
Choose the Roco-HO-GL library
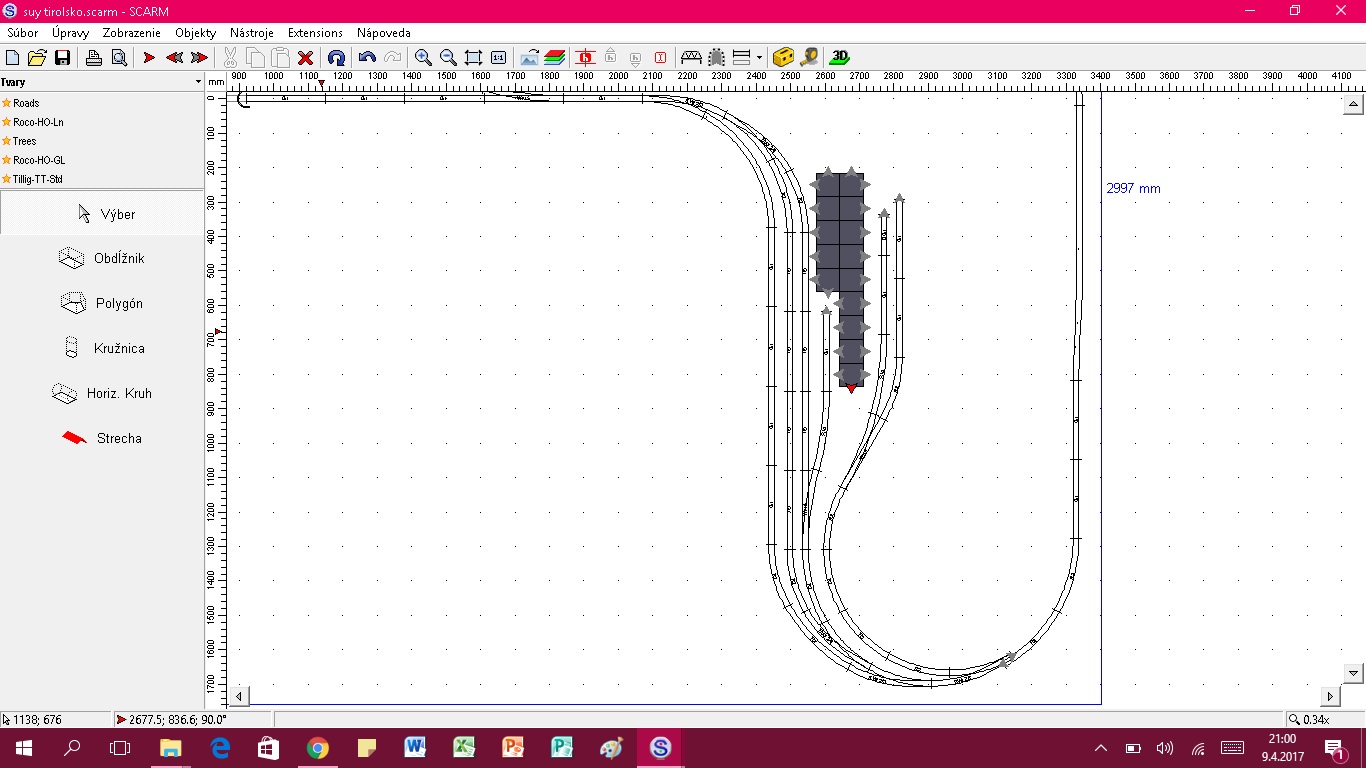pyautogui.click(x=39, y=160)
